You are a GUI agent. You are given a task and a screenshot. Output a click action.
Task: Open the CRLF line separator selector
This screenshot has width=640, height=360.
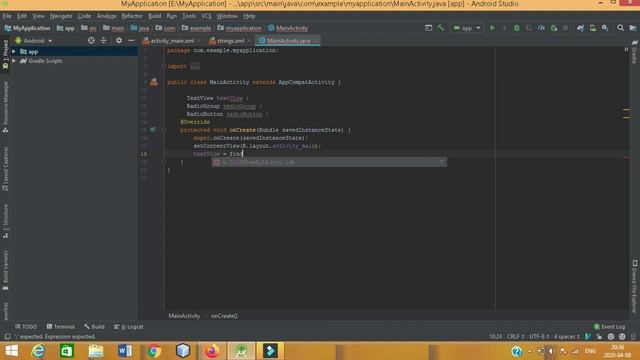click(515, 337)
